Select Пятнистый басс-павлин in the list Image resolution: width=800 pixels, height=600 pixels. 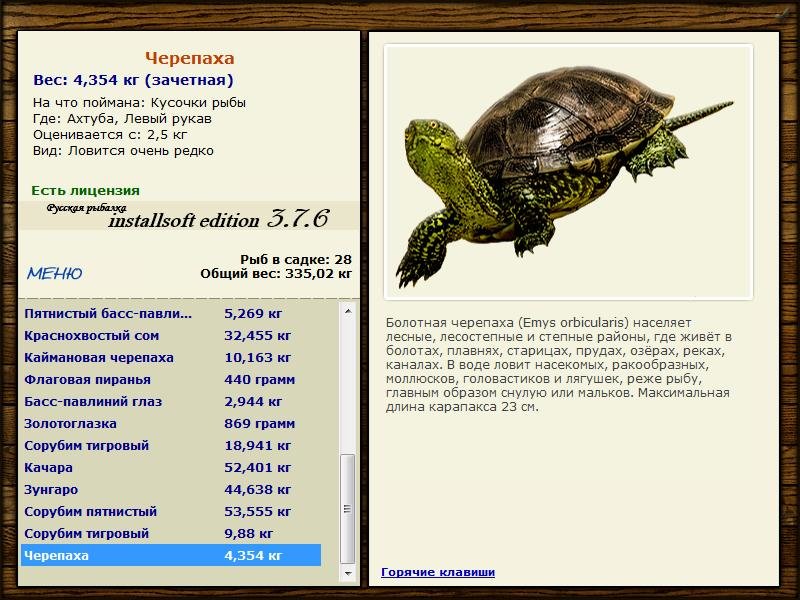tap(171, 313)
